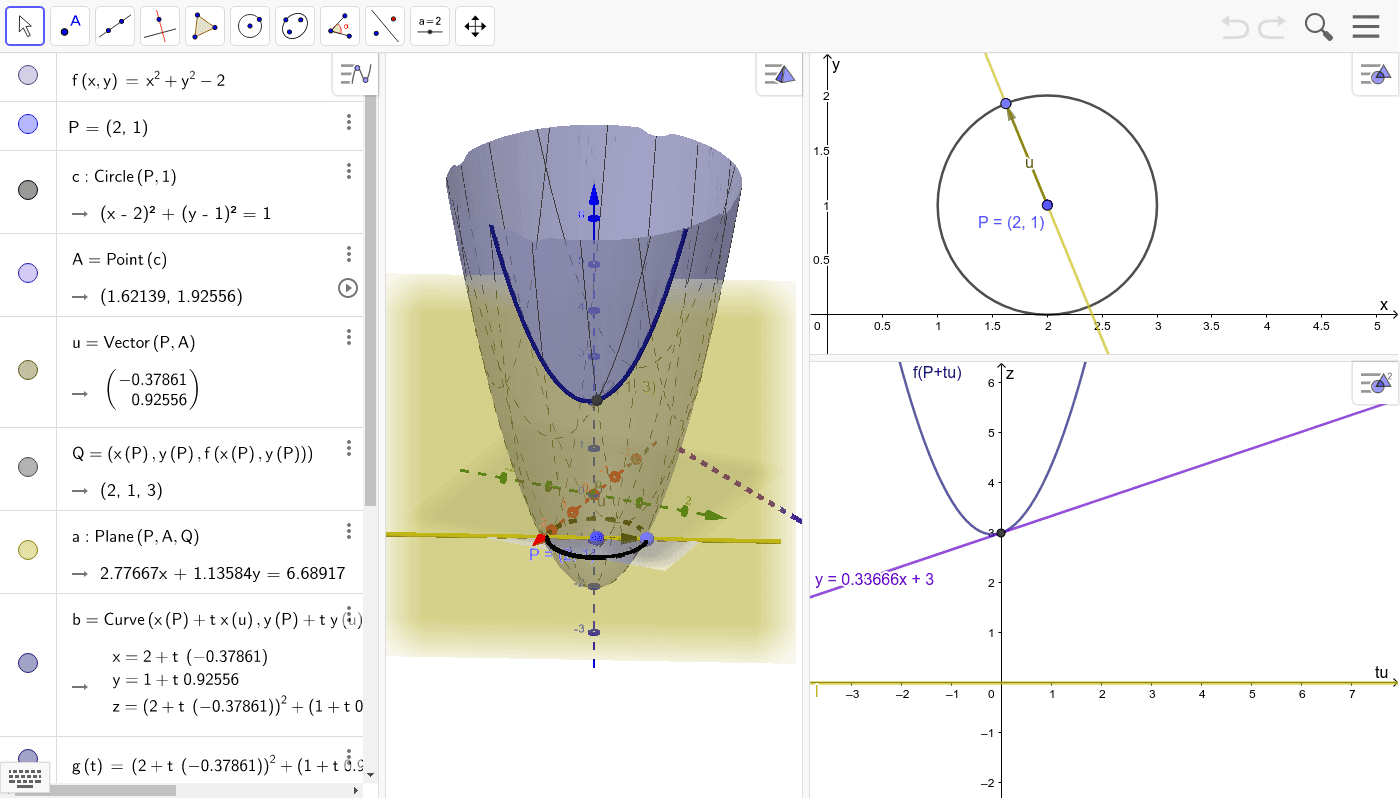The width and height of the screenshot is (1400, 800).
Task: Select the Point tool
Action: 69,25
